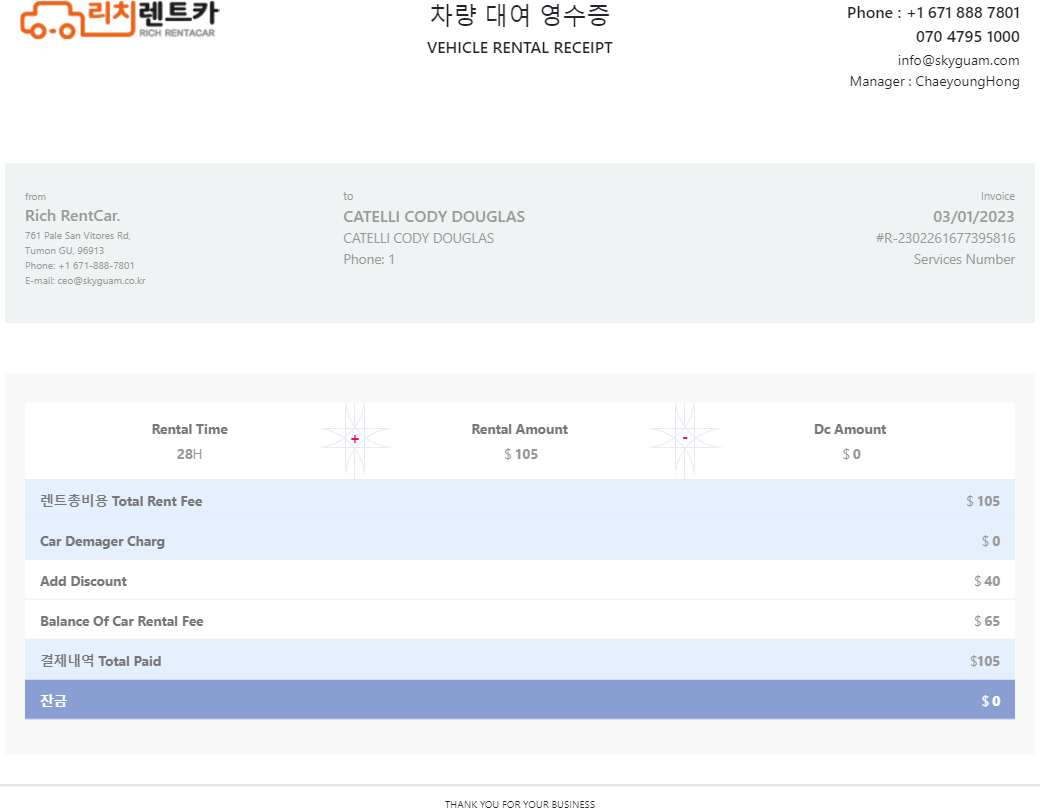Click the 'to' label
This screenshot has width=1040, height=811.
[348, 196]
